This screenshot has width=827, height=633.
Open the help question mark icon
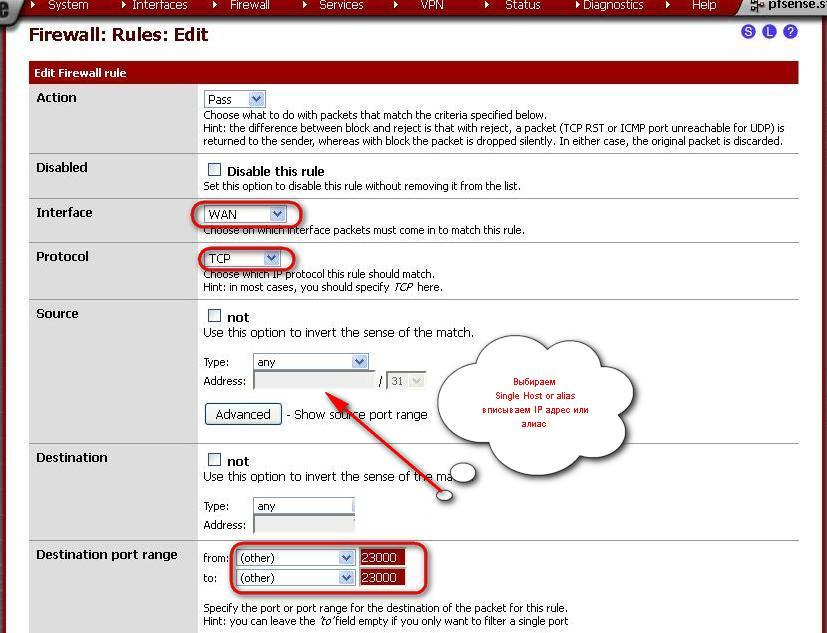point(790,32)
